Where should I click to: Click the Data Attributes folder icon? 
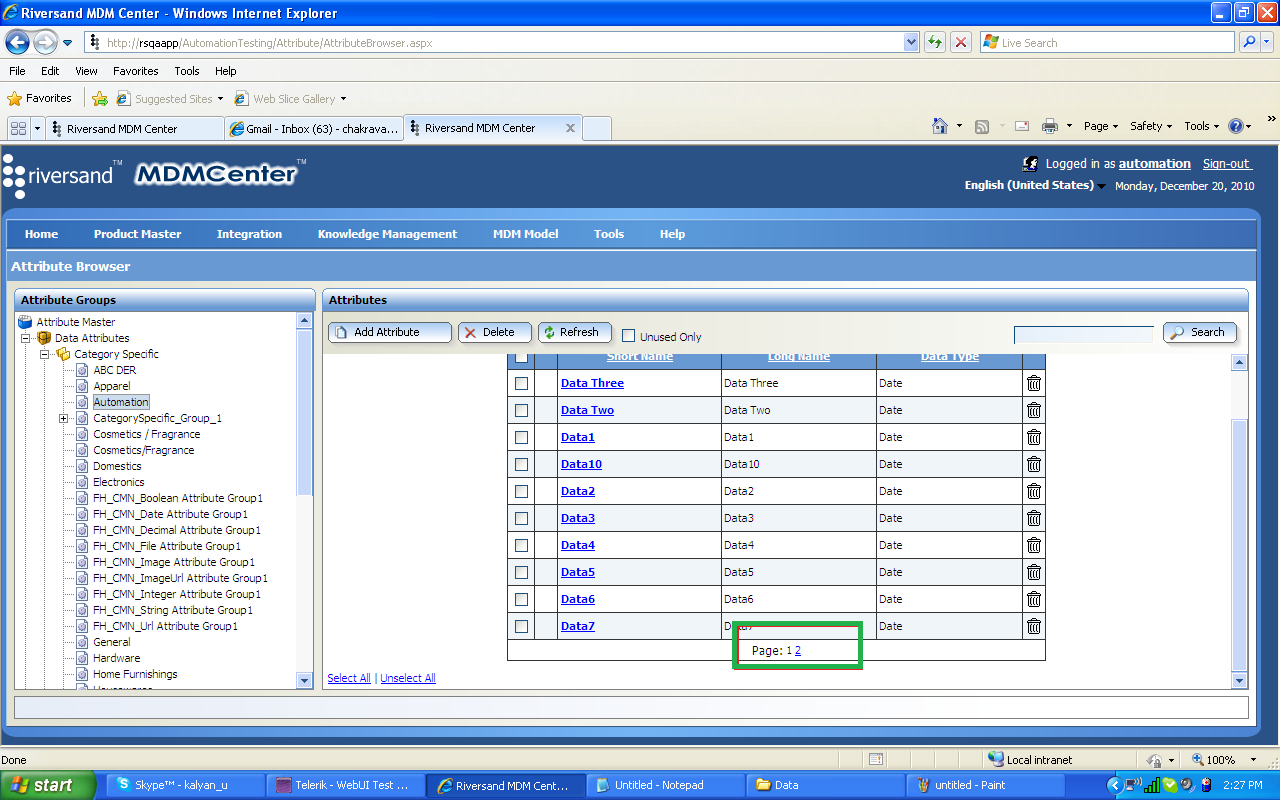point(44,338)
